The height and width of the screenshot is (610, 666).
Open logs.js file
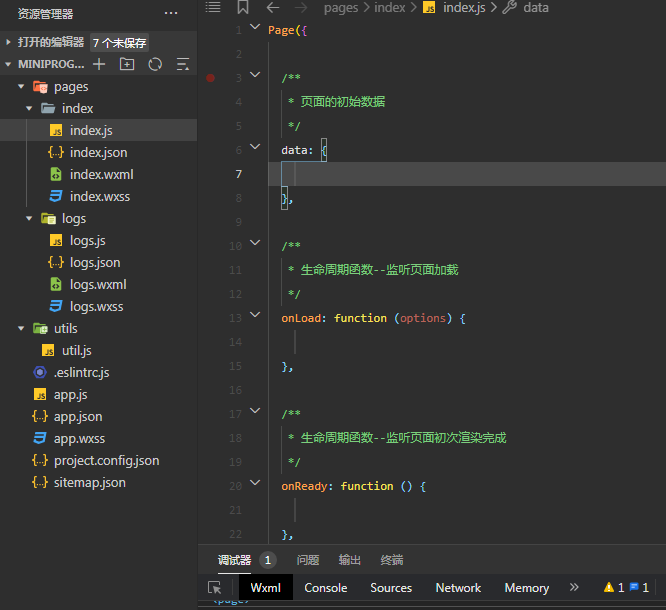pos(99,240)
